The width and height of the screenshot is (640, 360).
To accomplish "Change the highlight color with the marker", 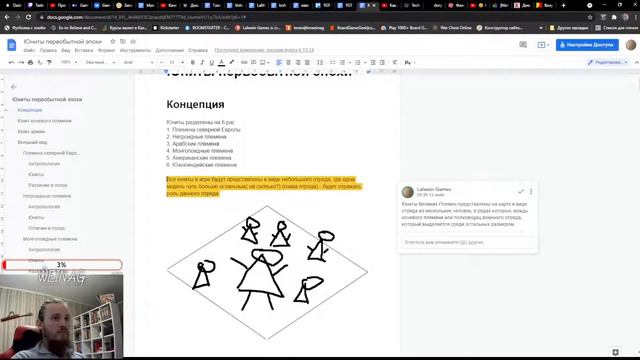I will click(231, 62).
